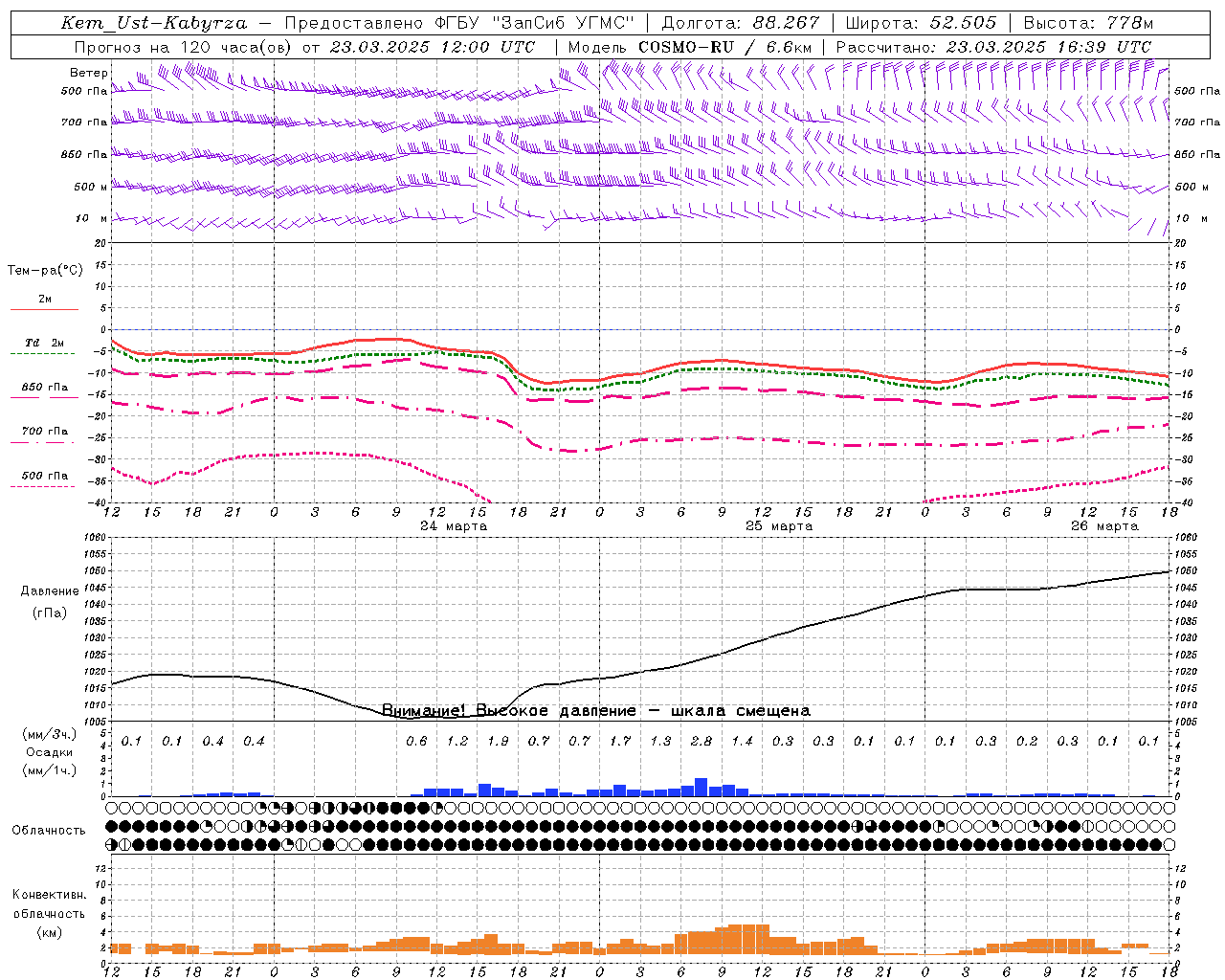Viewport: 1225px width, 980px height.
Task: Click the 'Осадки' precipitation label
Action: tap(50, 752)
